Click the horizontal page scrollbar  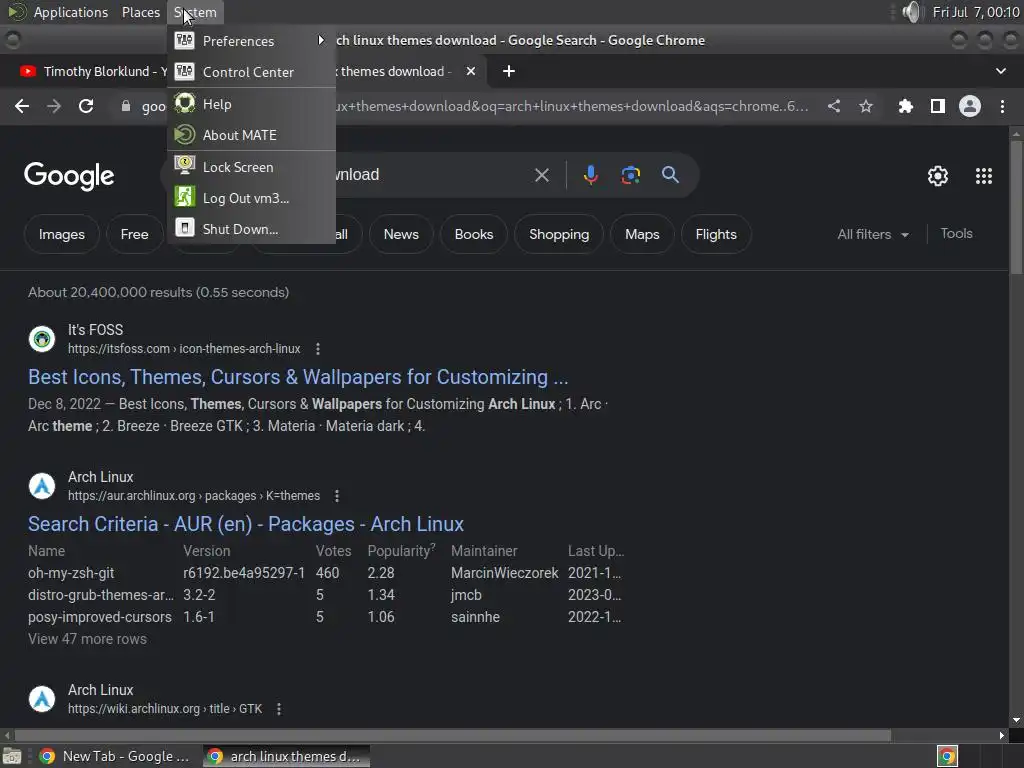pos(452,735)
